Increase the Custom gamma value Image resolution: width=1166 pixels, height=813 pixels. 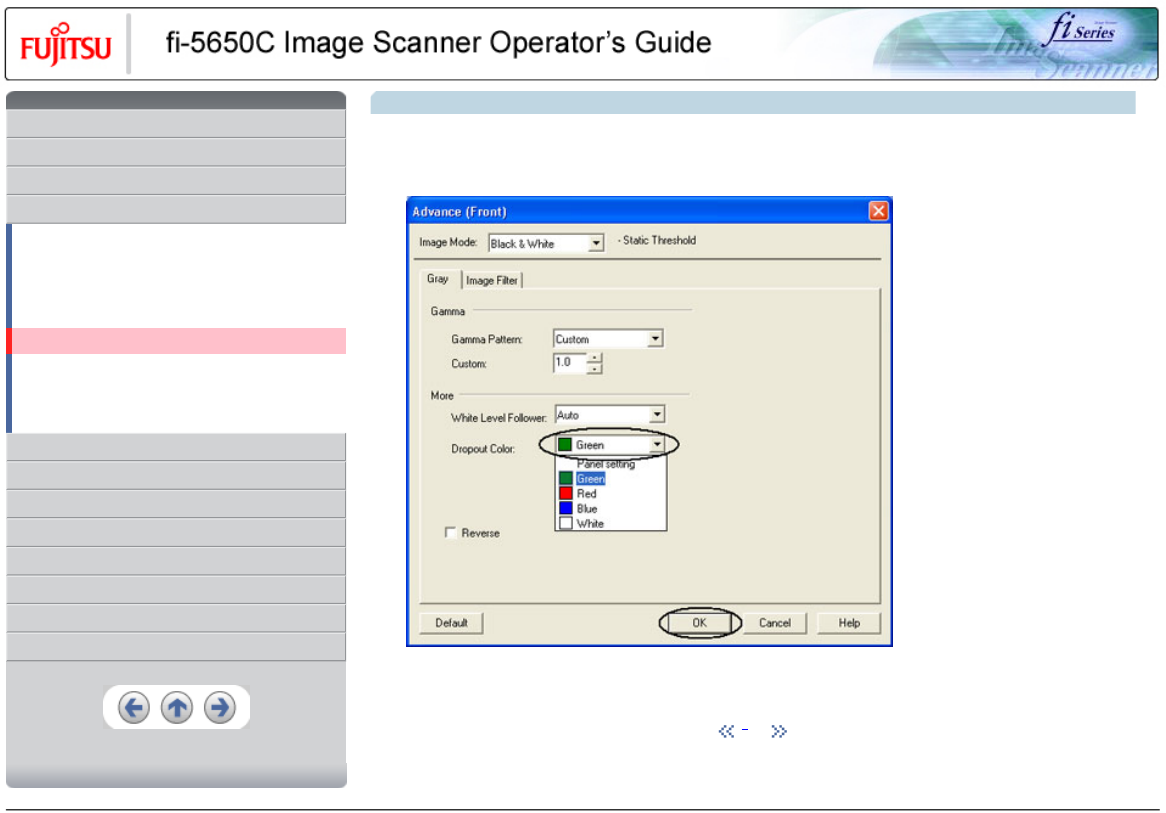[594, 358]
